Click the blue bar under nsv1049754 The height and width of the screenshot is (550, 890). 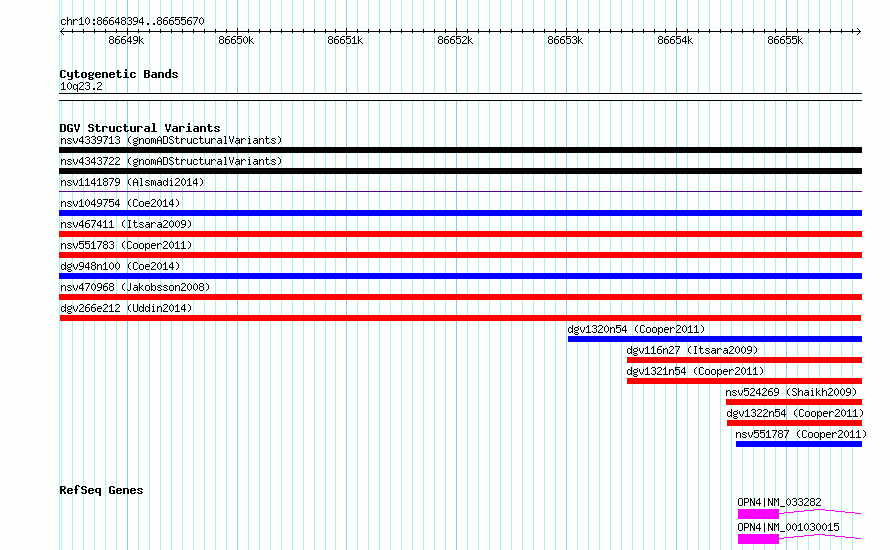pos(460,213)
